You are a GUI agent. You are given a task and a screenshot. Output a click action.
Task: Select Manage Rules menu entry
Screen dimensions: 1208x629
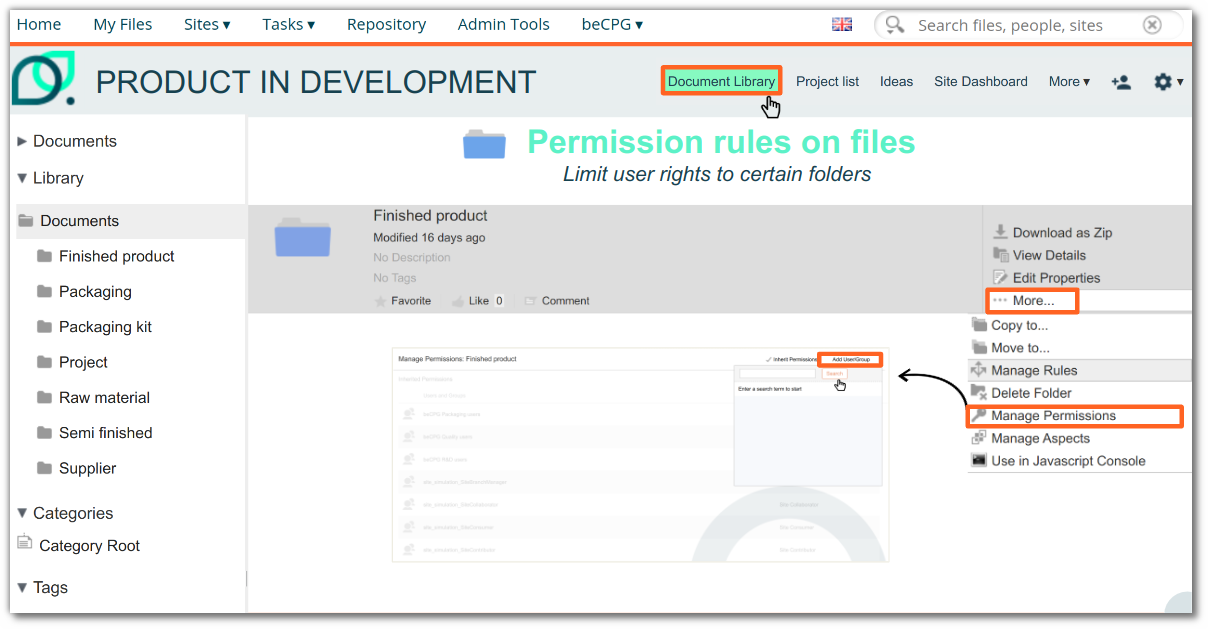(x=1034, y=370)
